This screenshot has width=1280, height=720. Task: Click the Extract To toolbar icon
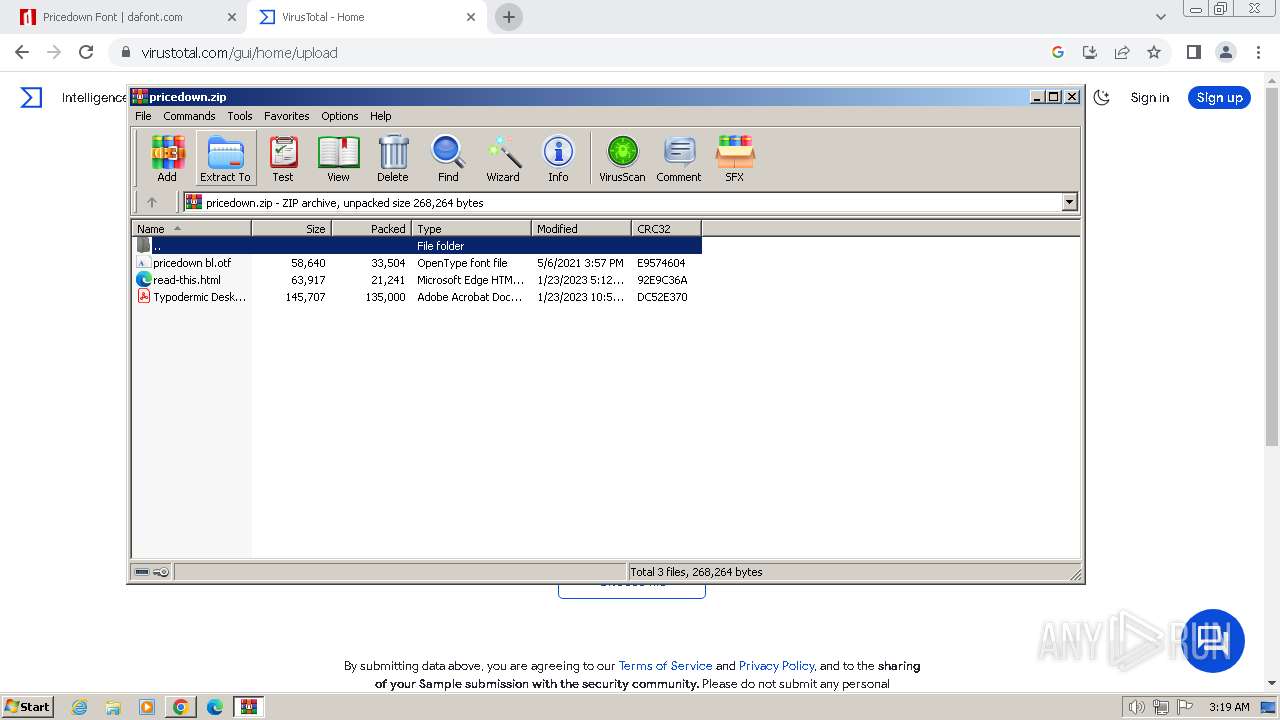pos(225,158)
